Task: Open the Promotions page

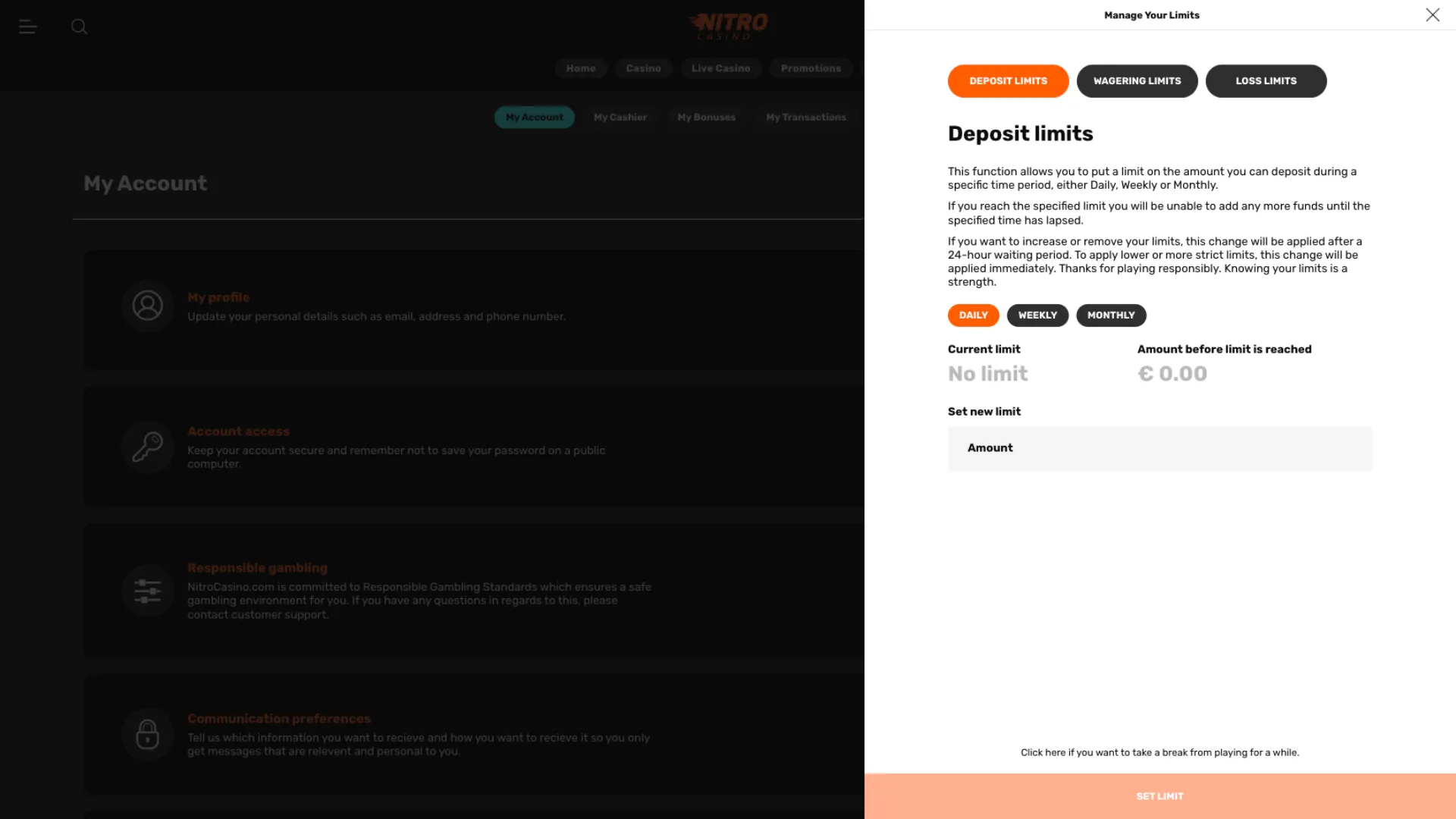Action: [811, 68]
